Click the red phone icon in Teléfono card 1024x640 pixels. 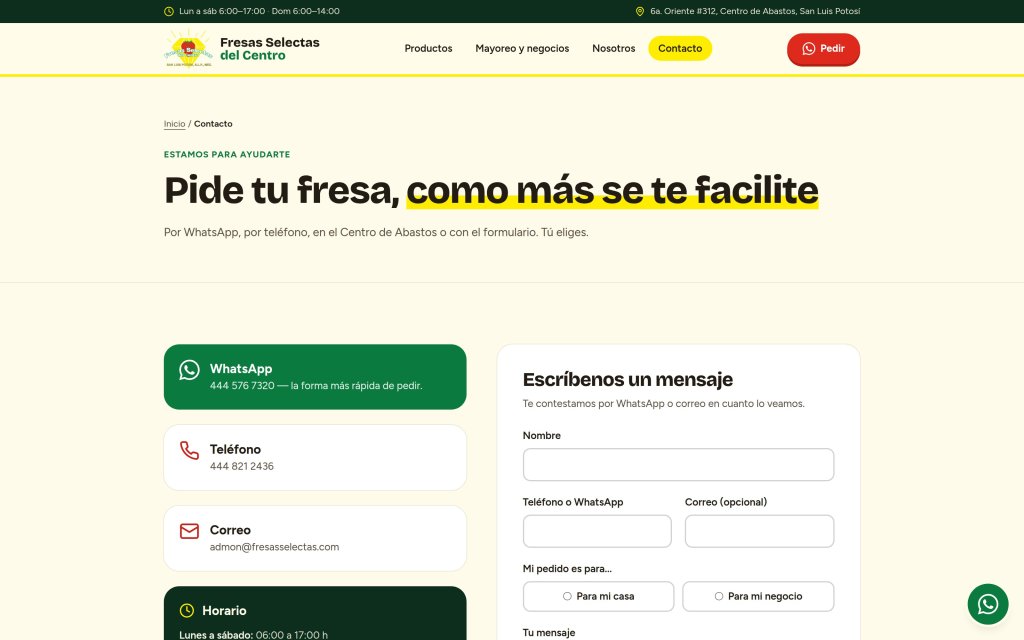[189, 451]
